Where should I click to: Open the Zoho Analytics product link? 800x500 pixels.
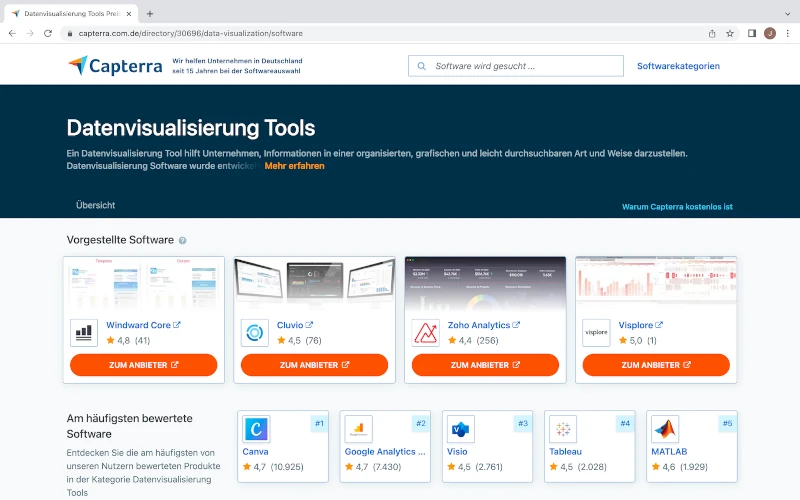point(484,325)
